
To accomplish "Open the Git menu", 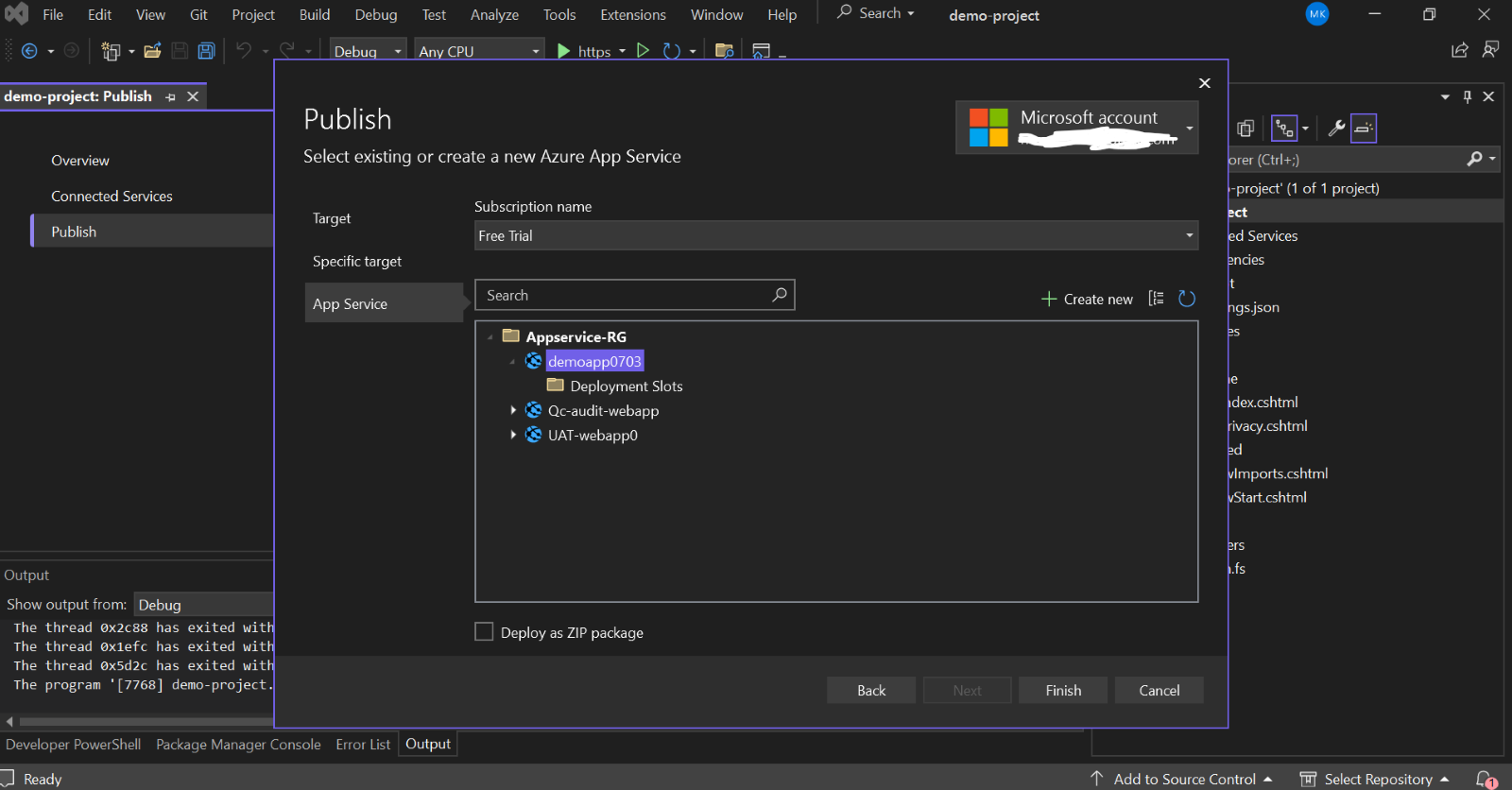I will coord(198,14).
